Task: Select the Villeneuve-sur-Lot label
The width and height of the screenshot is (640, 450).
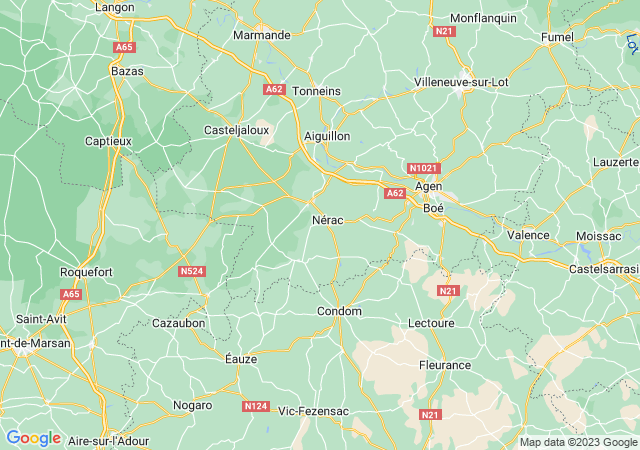Action: point(461,82)
